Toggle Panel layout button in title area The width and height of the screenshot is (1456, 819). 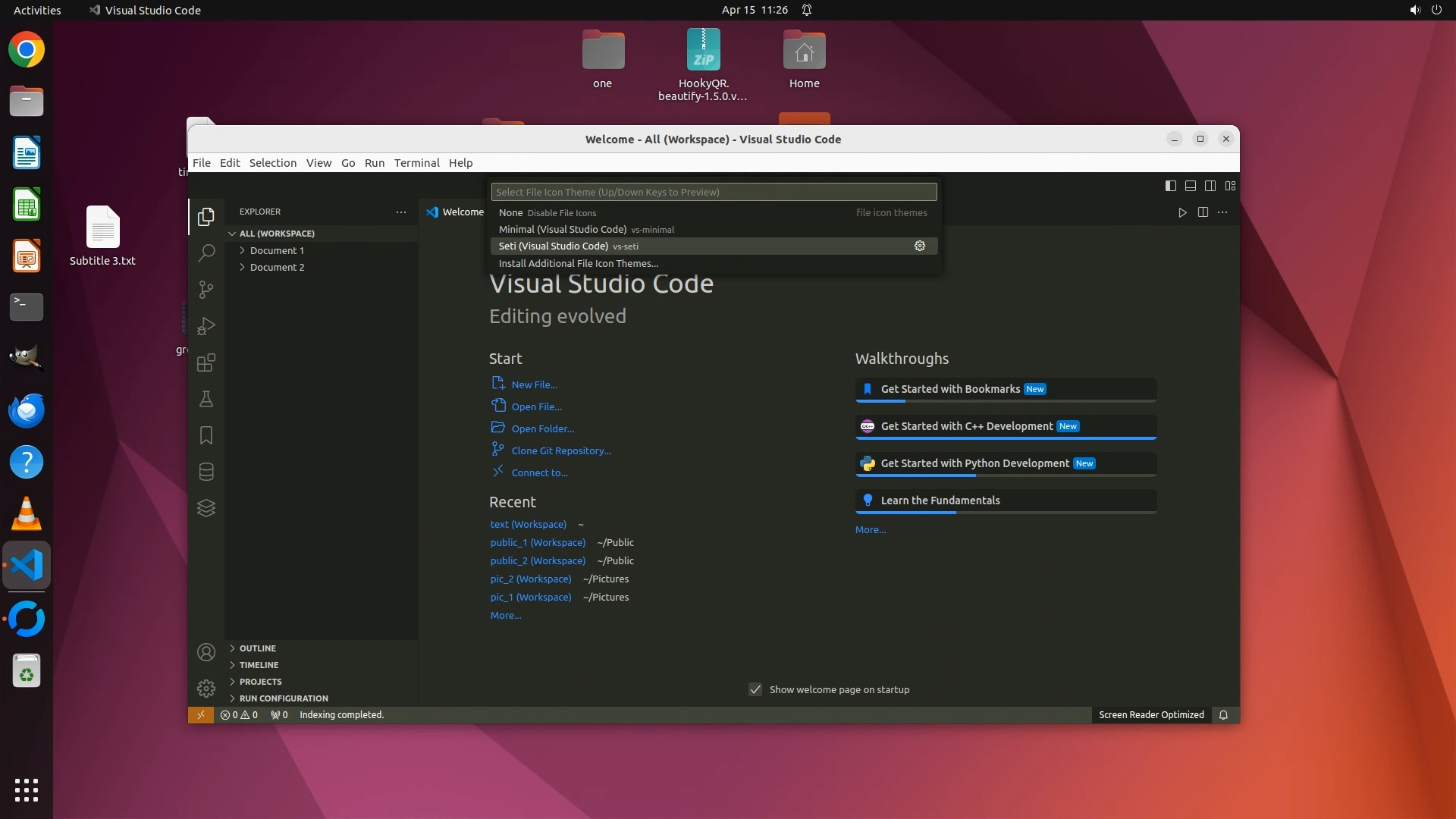[x=1191, y=186]
